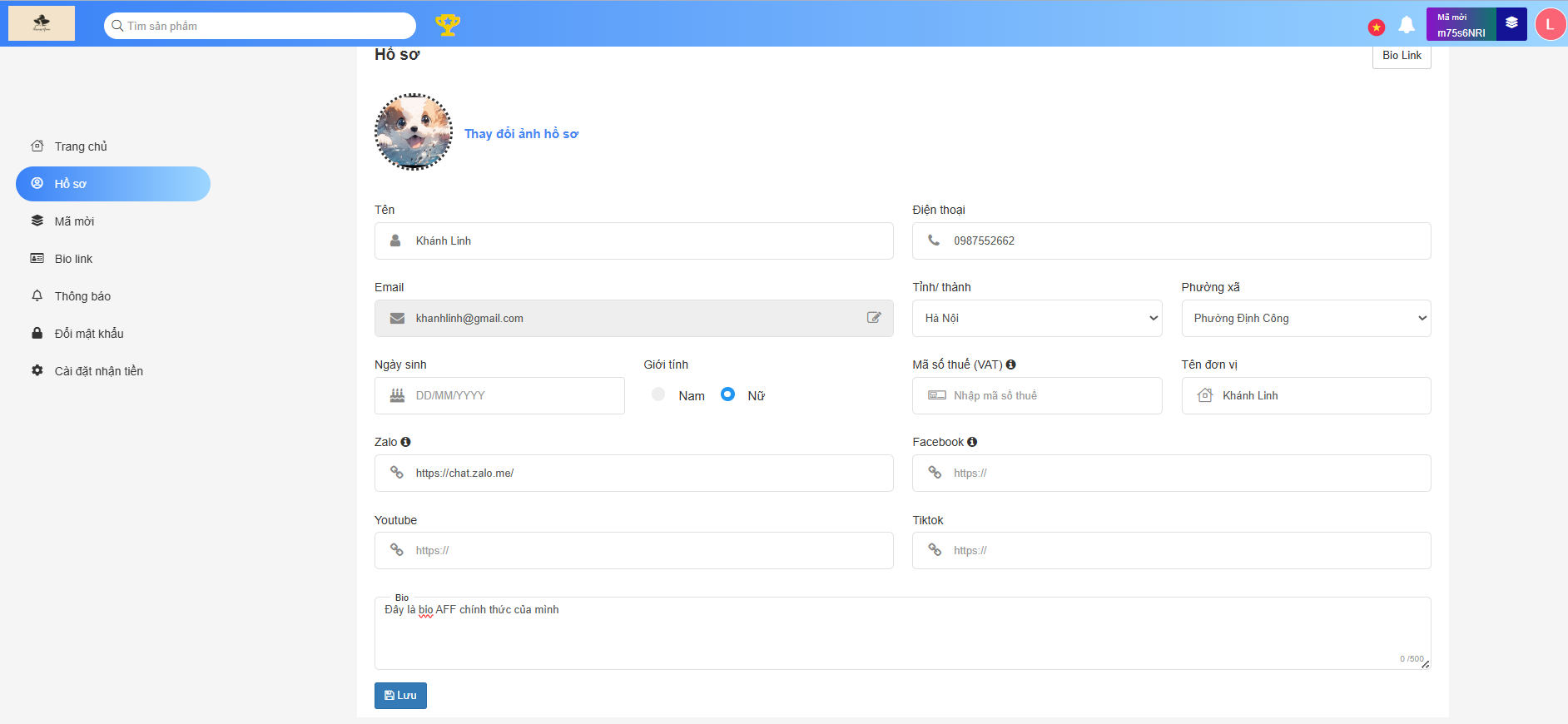Click the link icon in Zalo field
Image resolution: width=1568 pixels, height=724 pixels.
click(x=397, y=473)
